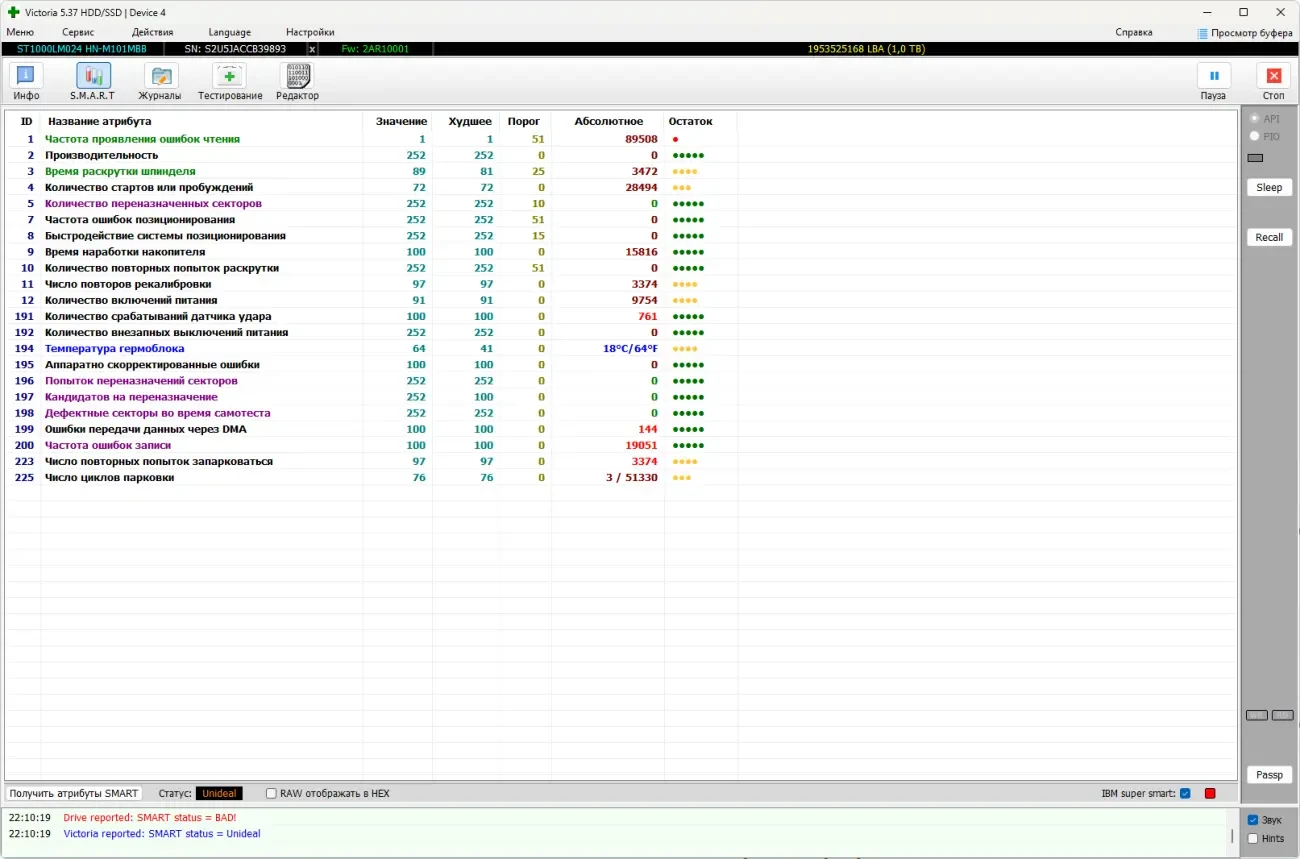Open the Журналы logs section

click(x=160, y=77)
